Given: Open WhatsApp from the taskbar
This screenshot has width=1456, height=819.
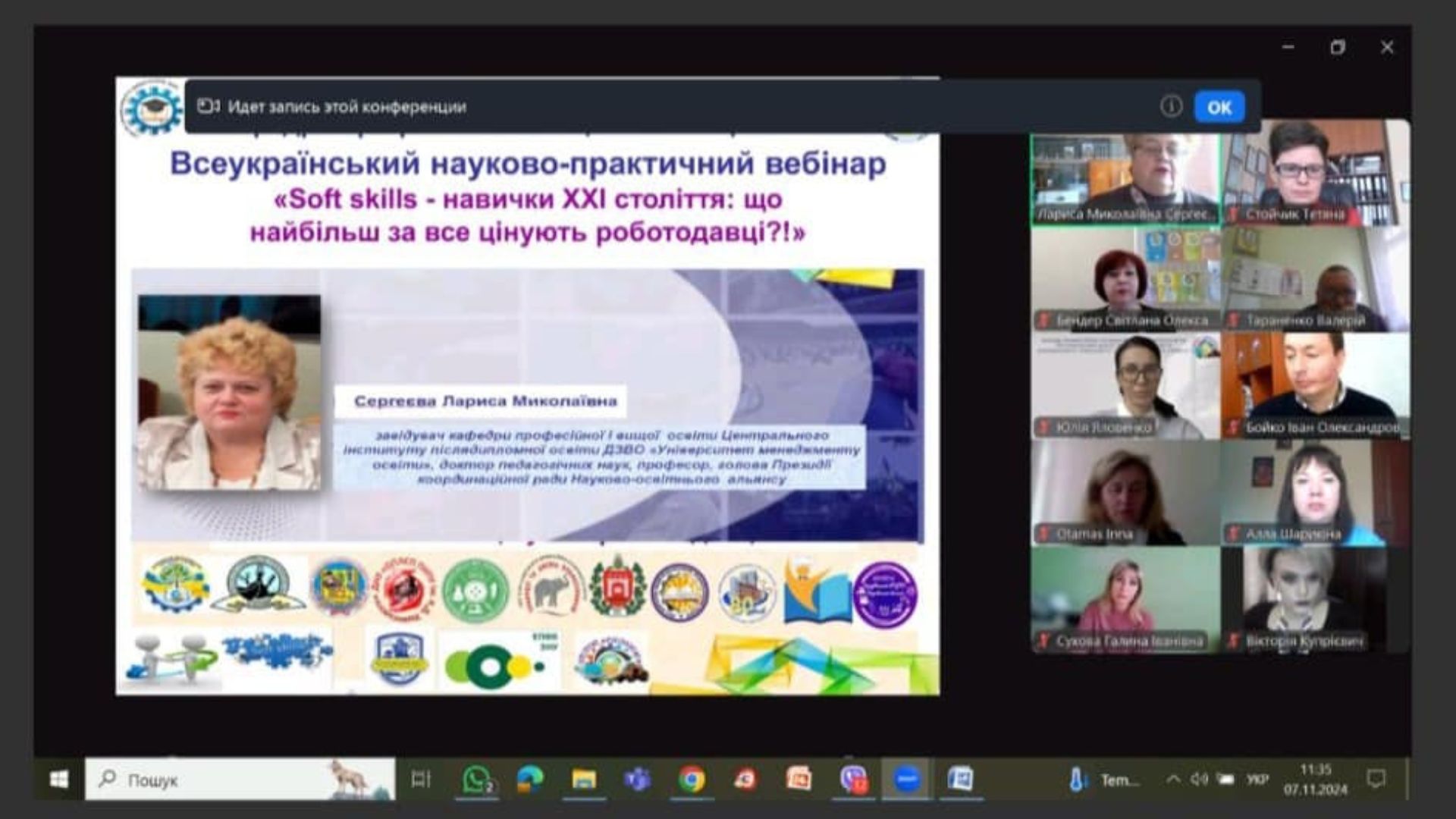Looking at the screenshot, I should pos(476,780).
